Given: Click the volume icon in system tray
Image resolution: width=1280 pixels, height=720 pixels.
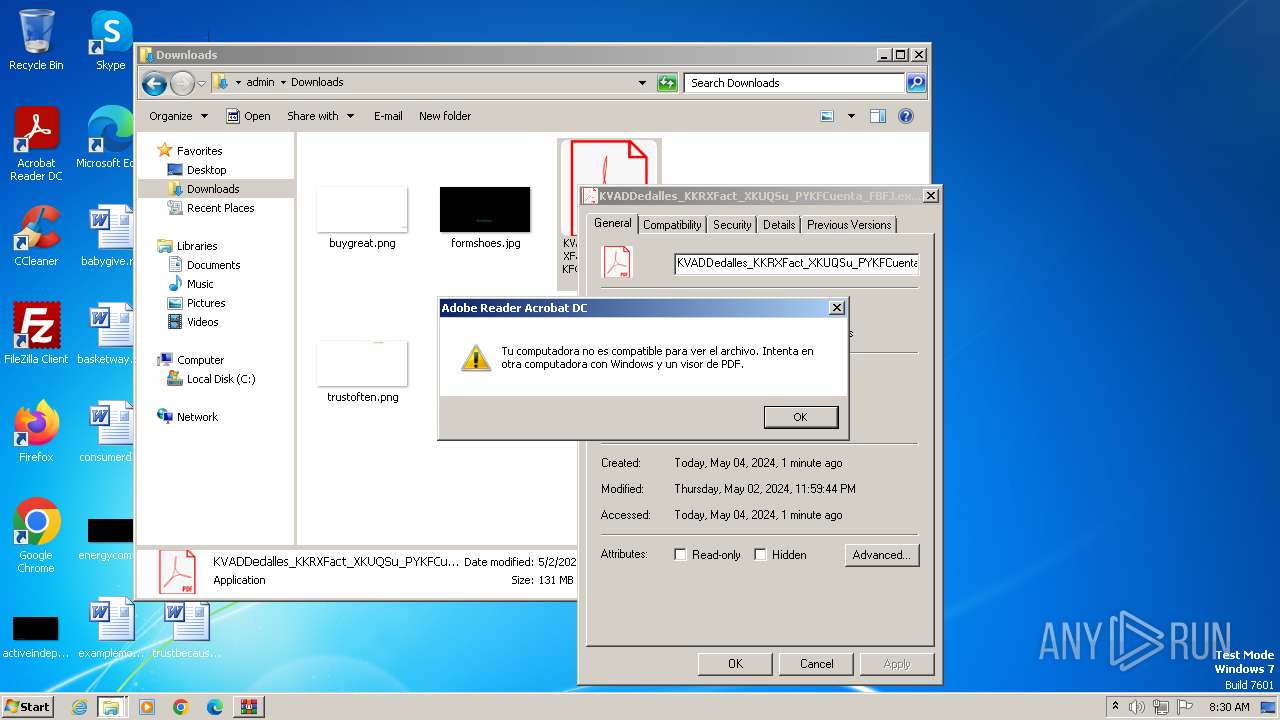Looking at the screenshot, I should 1136,707.
